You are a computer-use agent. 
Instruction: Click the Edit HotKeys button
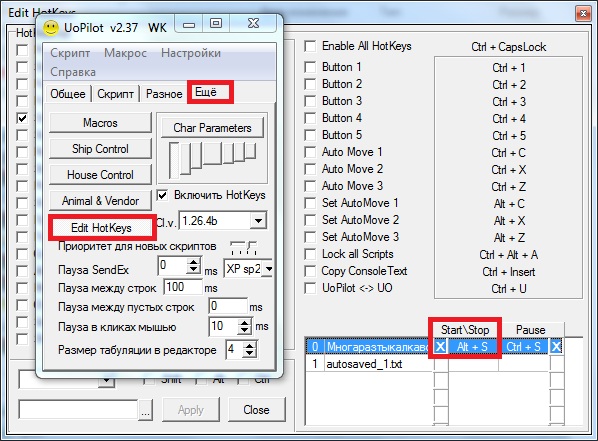(x=101, y=228)
